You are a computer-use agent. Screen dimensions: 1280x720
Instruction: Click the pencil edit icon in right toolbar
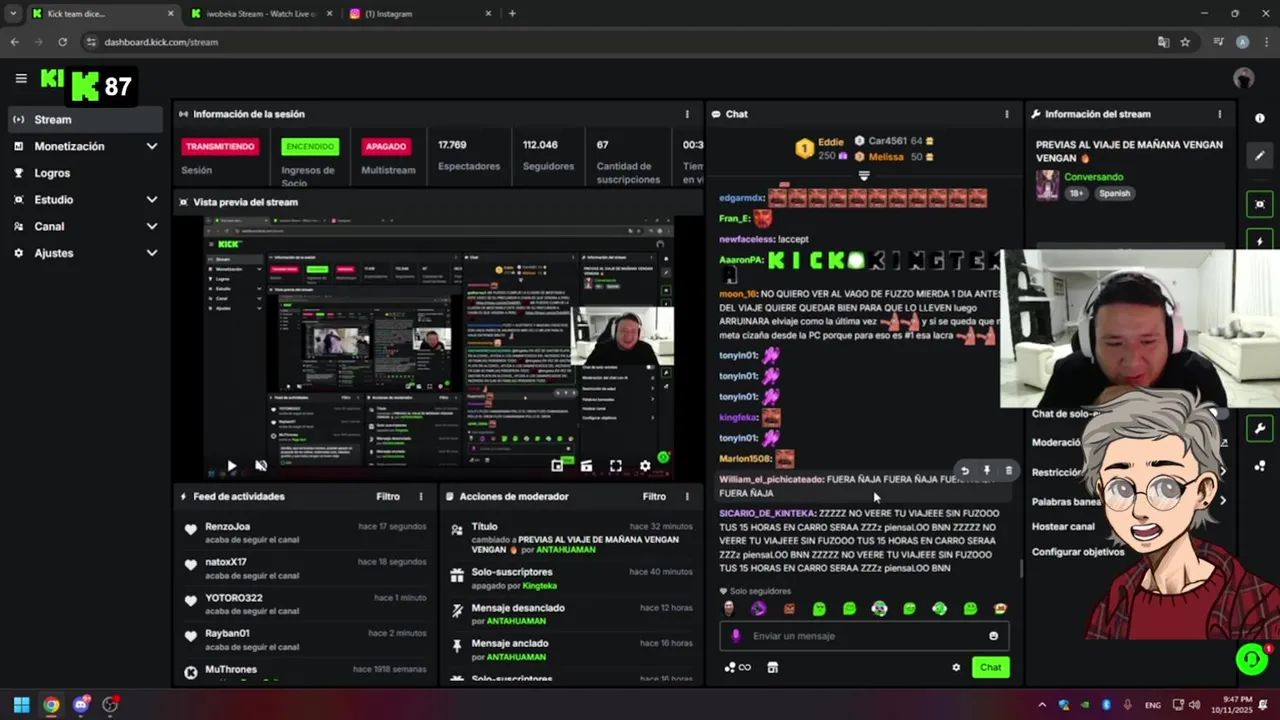point(1259,155)
